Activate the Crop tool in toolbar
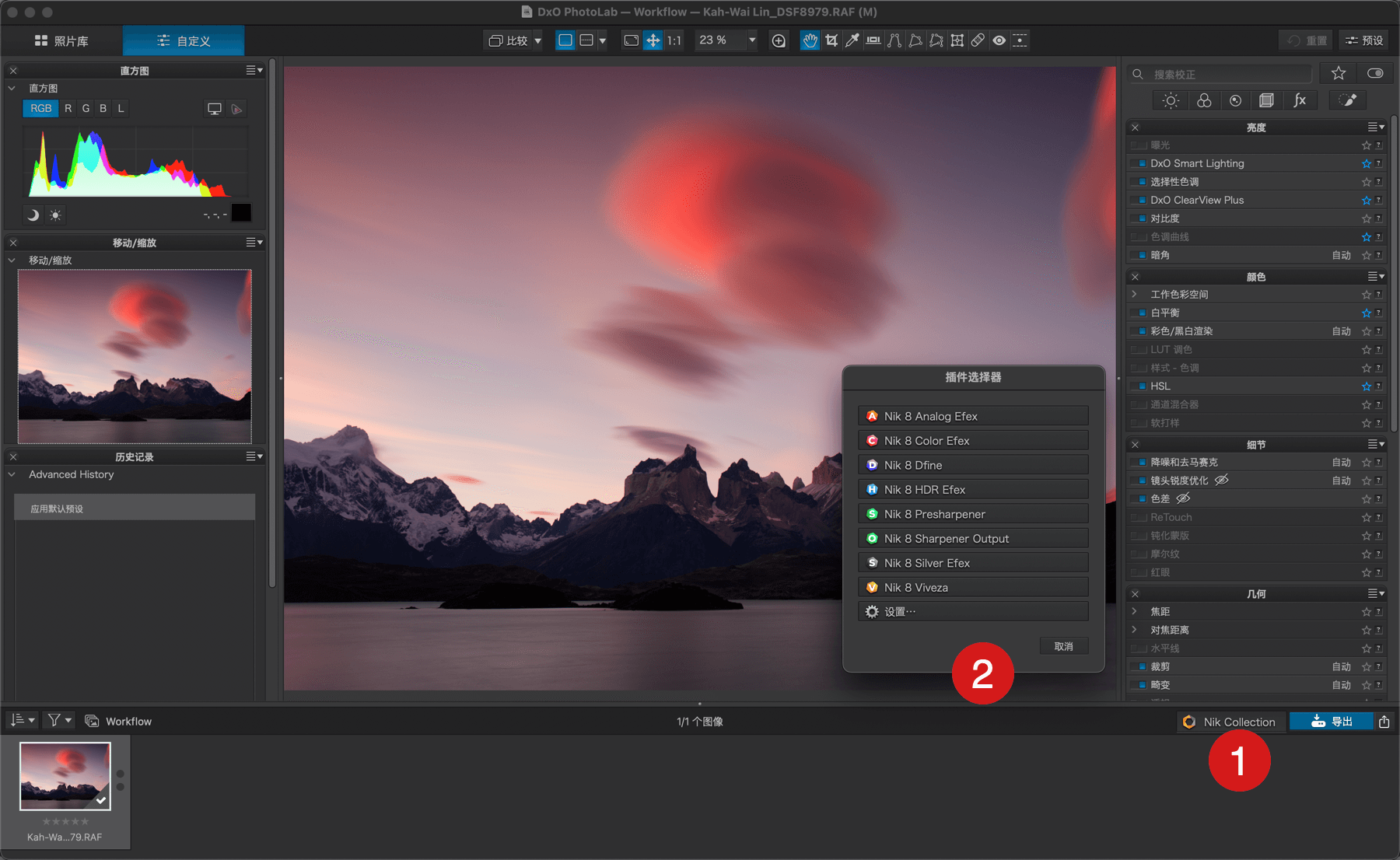Viewport: 1400px width, 860px height. point(831,40)
